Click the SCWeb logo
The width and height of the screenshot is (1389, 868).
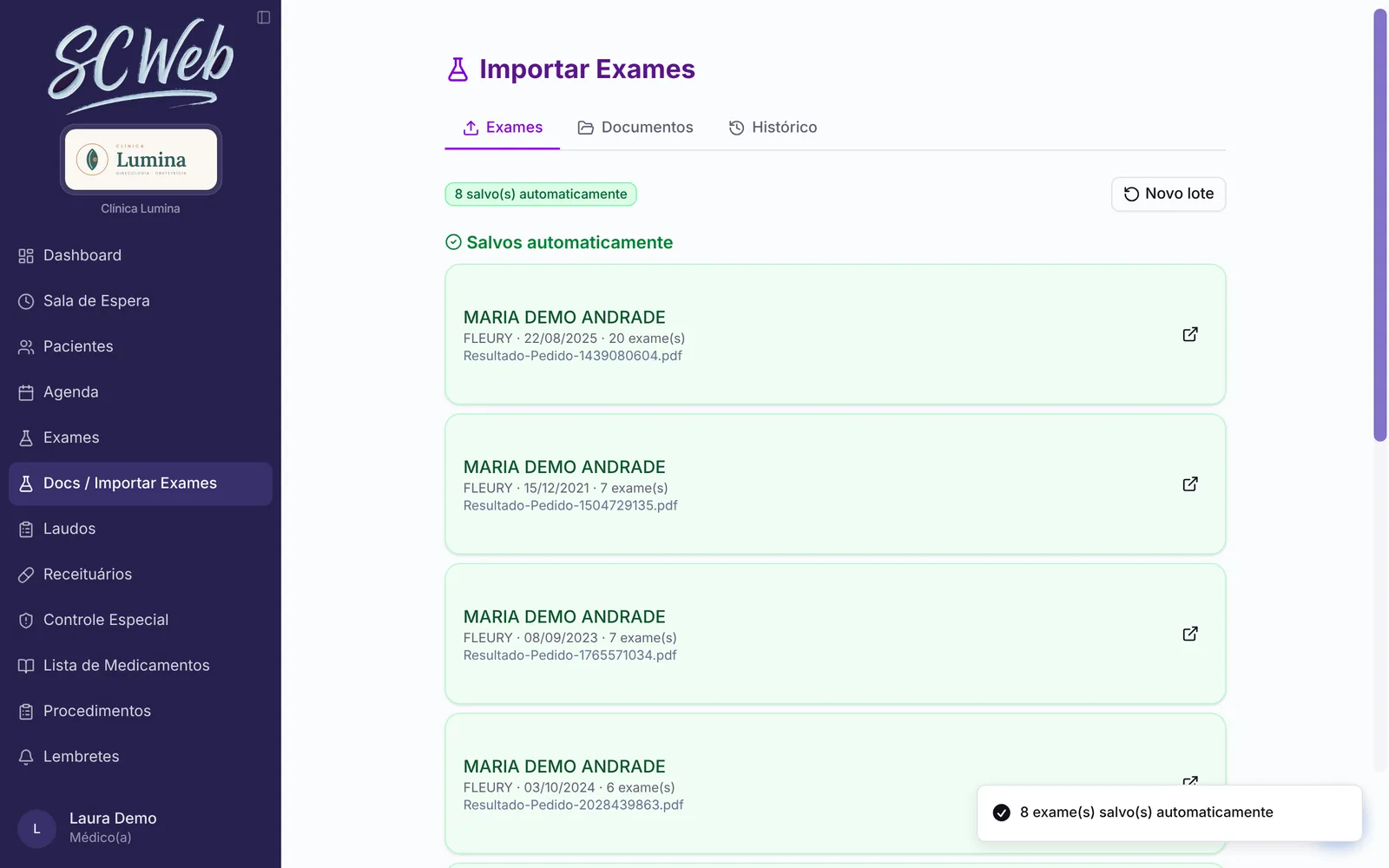pyautogui.click(x=141, y=65)
